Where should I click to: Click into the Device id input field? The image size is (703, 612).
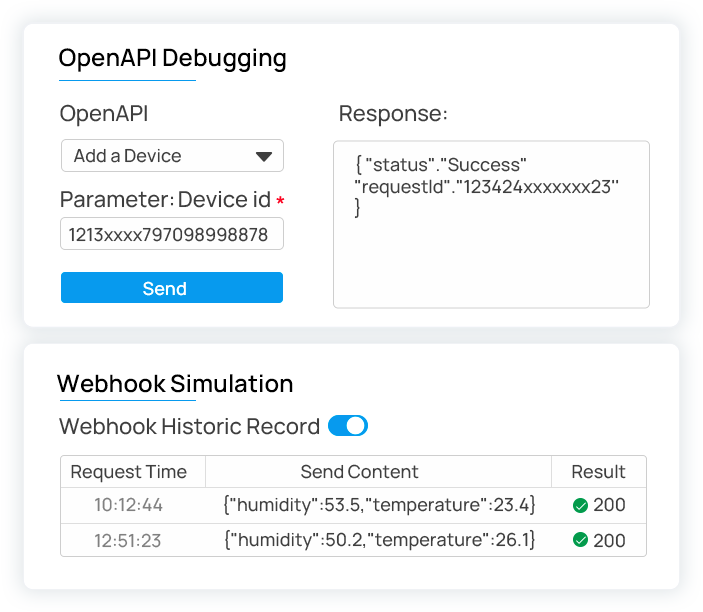(x=171, y=234)
